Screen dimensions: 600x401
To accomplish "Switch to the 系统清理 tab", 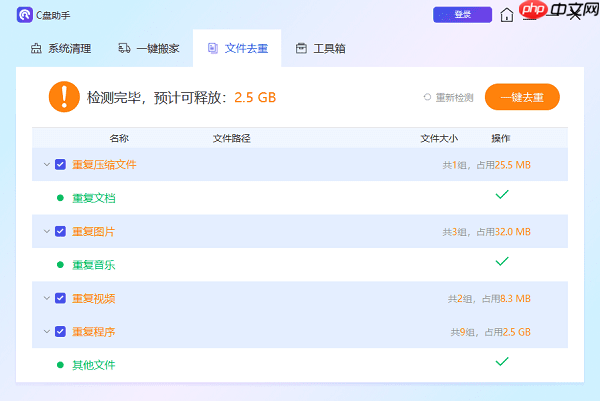I will [64, 48].
